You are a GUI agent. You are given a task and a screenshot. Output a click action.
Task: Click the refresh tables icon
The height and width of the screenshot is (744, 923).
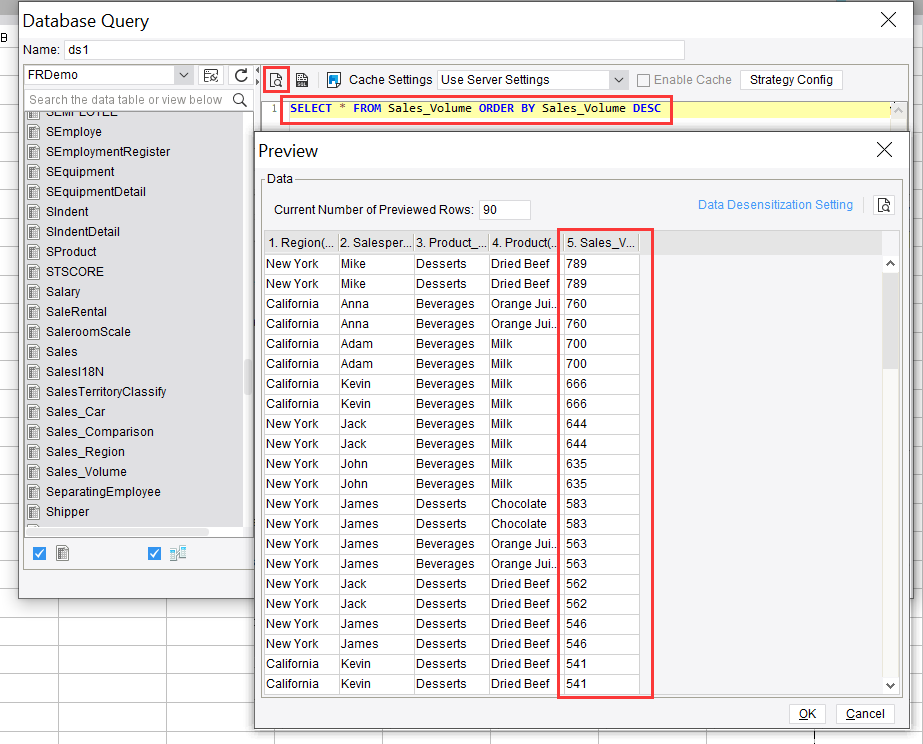point(241,75)
